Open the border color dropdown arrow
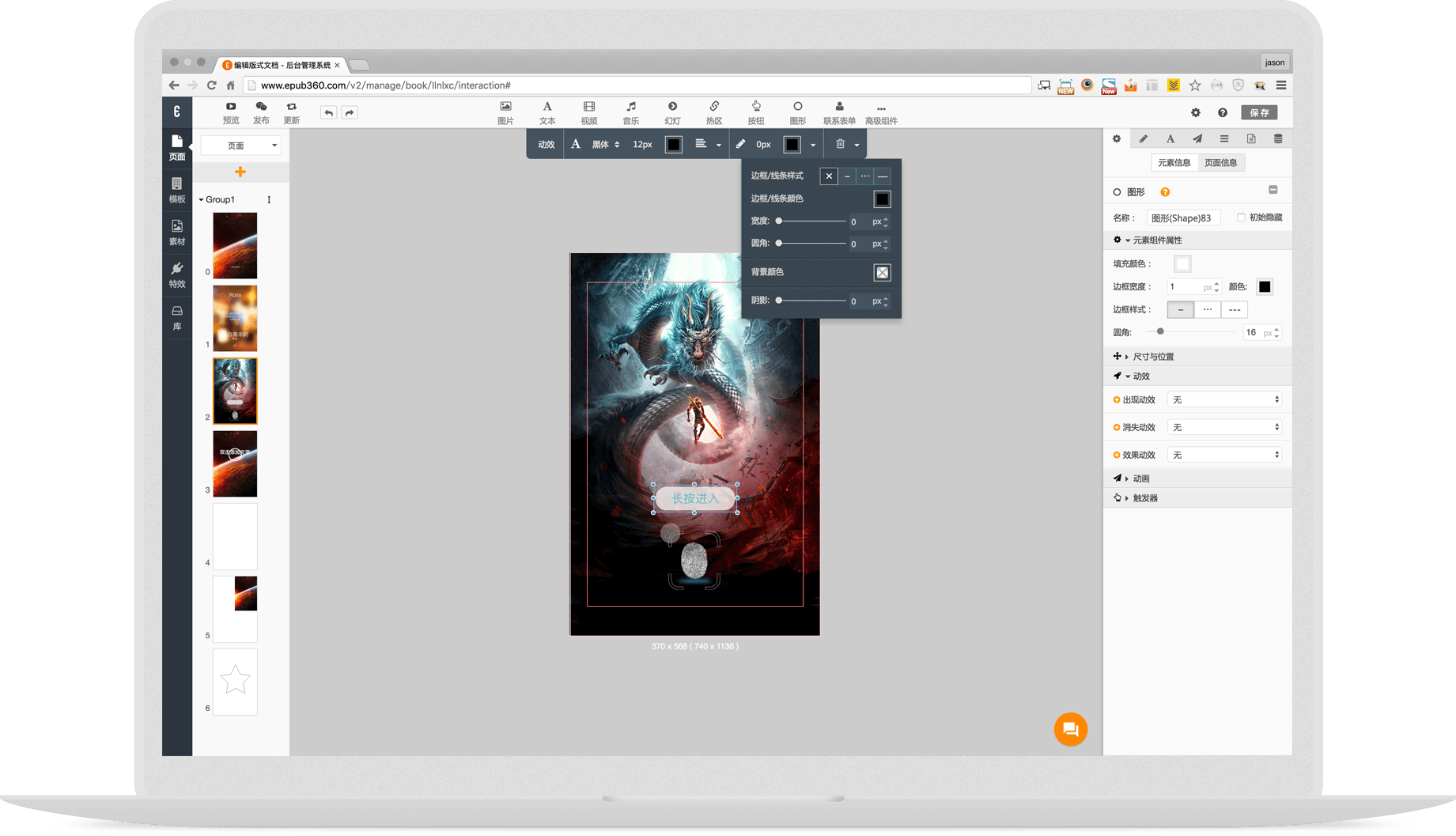Screen dimensions: 1456x836 point(813,145)
